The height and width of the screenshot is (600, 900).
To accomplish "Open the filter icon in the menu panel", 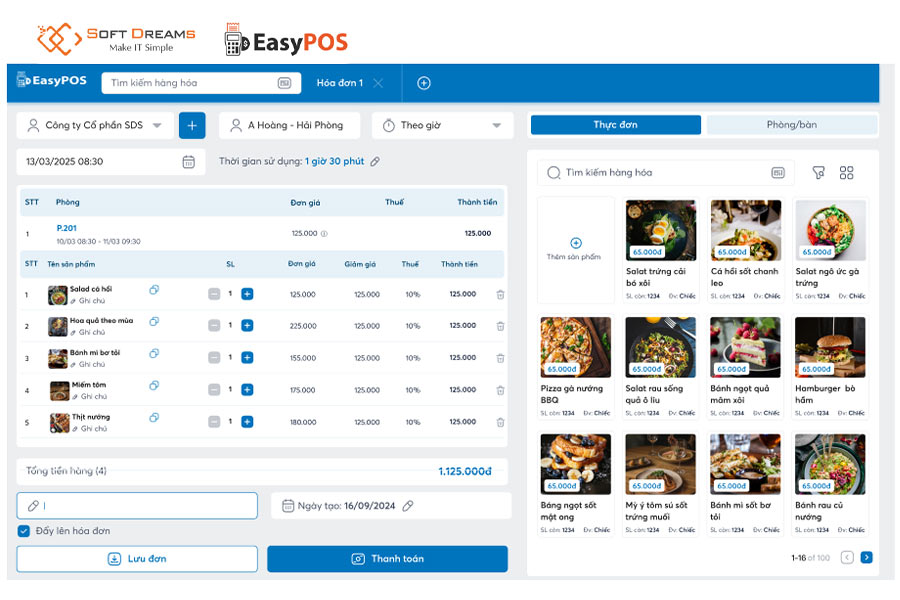I will pyautogui.click(x=818, y=173).
